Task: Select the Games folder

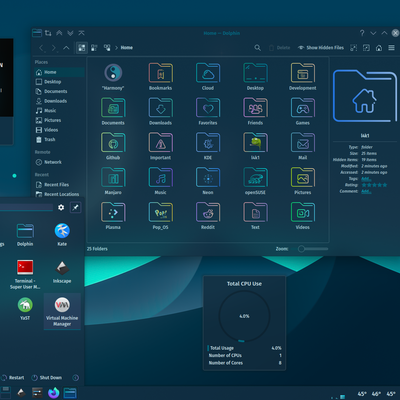Action: (303, 112)
